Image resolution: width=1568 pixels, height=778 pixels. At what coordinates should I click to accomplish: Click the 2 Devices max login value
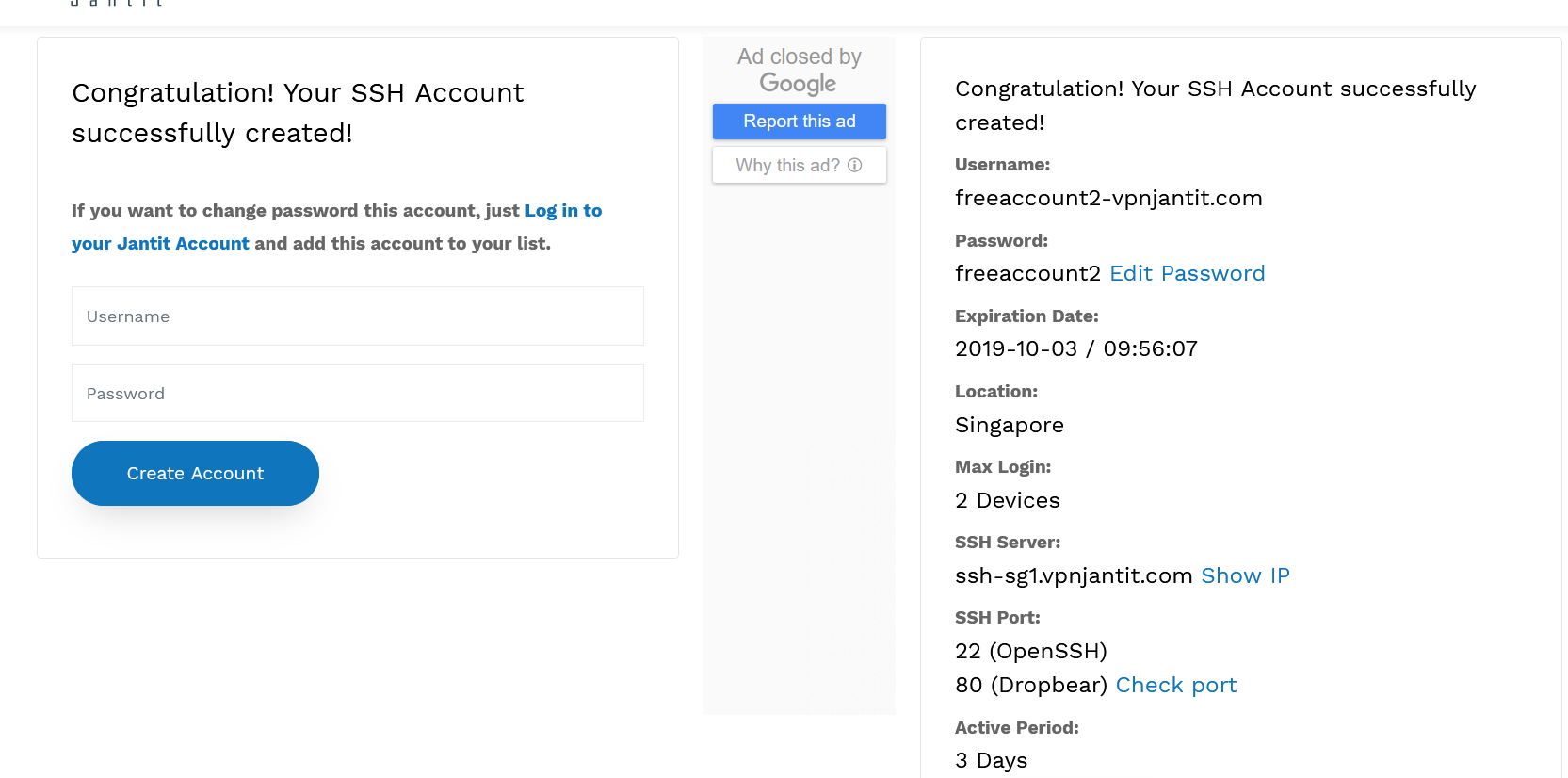[1007, 500]
